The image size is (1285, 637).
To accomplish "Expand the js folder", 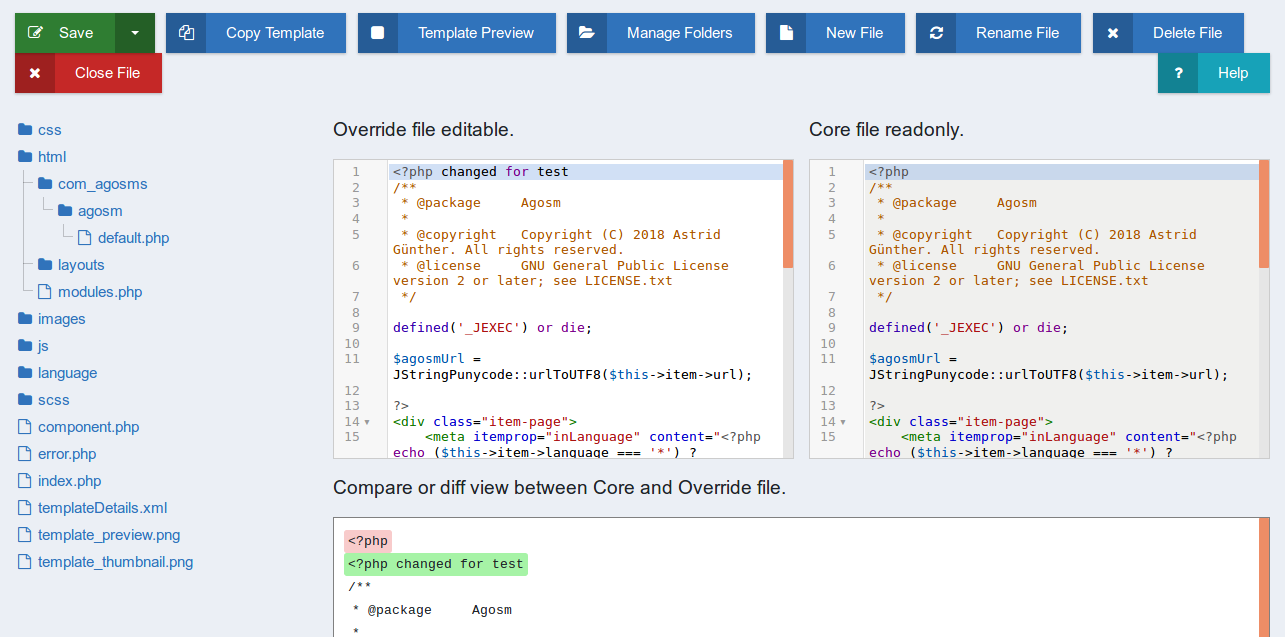I will pos(43,346).
